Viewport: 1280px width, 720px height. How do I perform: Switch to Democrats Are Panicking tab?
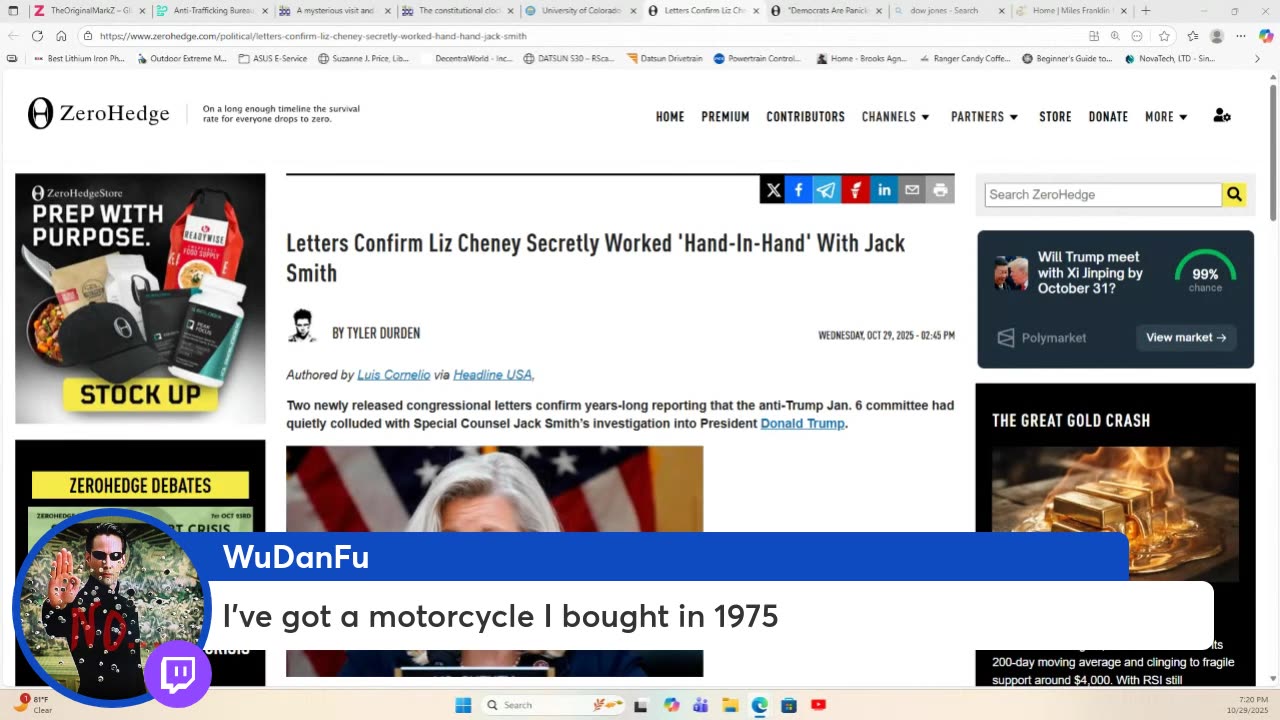[827, 11]
